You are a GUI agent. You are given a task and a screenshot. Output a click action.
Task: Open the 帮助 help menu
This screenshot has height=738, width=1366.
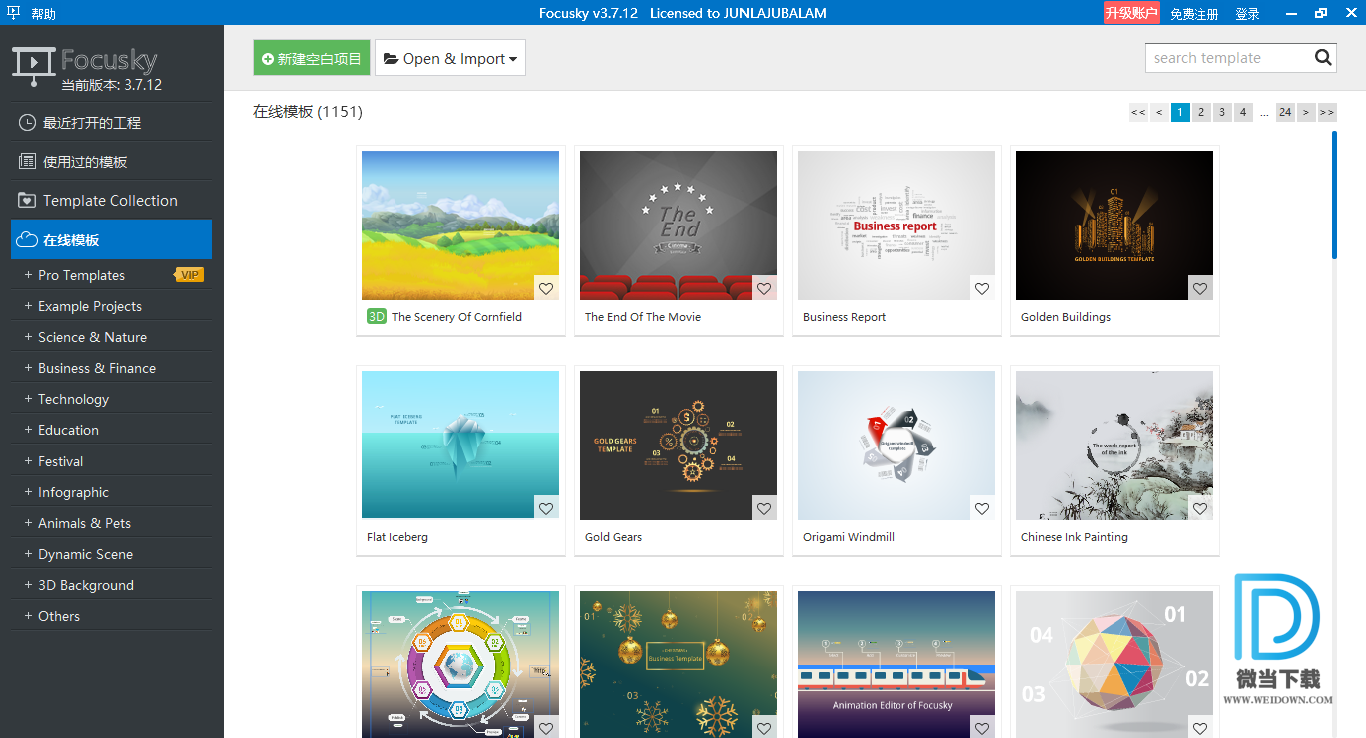[x=44, y=14]
